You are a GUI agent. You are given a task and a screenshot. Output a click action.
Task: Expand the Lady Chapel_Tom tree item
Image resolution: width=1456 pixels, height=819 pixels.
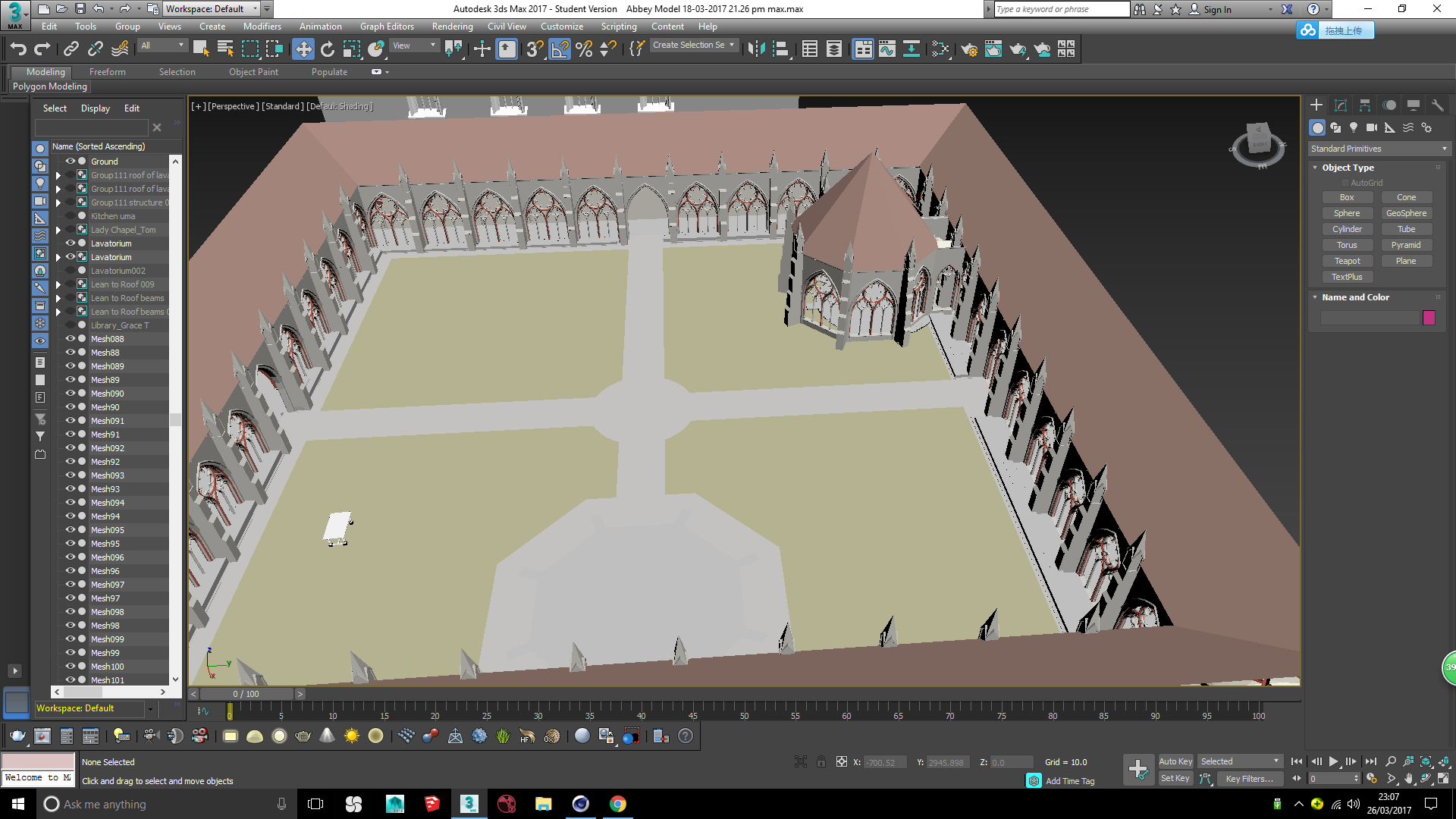(58, 230)
